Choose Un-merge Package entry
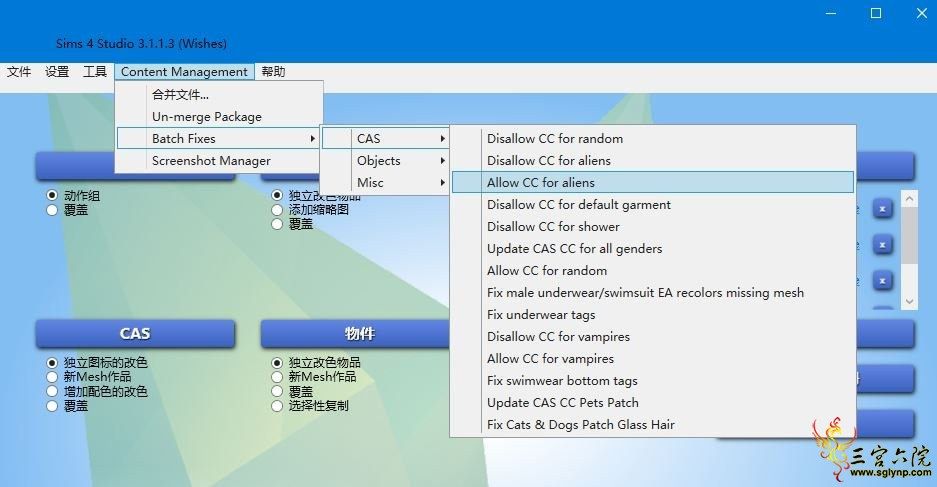The image size is (937, 487). pos(219,117)
